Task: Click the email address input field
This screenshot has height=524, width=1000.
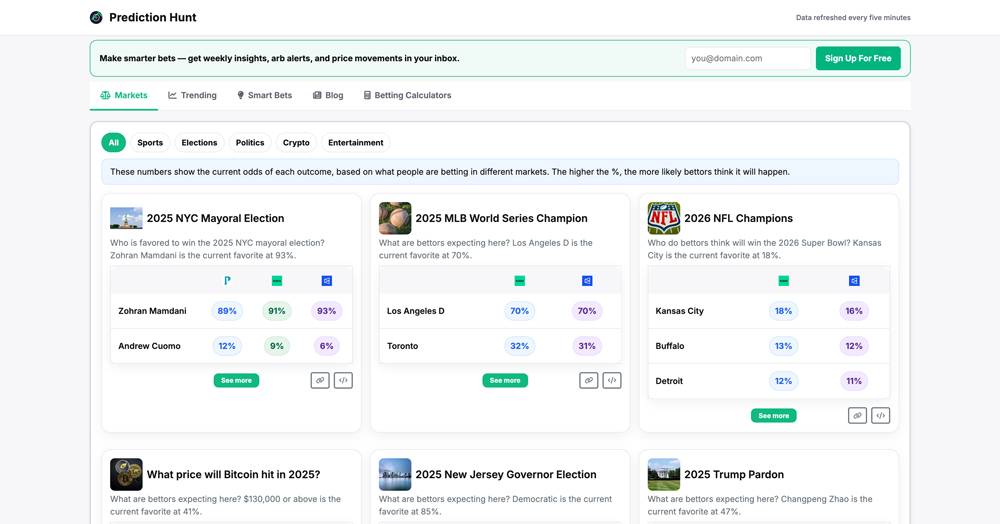Action: (747, 58)
